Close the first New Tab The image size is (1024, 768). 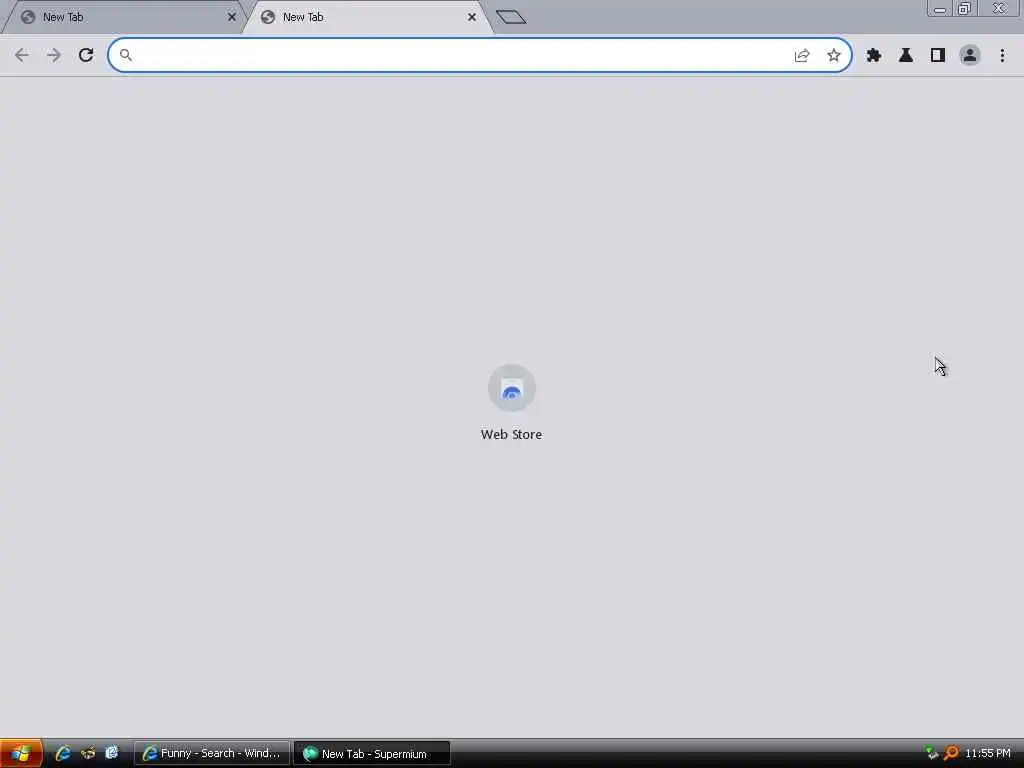(x=232, y=17)
